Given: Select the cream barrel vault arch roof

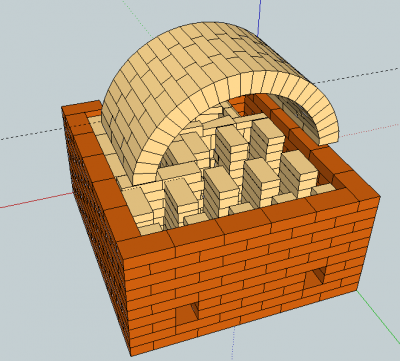Looking at the screenshot, I should [x=187, y=73].
